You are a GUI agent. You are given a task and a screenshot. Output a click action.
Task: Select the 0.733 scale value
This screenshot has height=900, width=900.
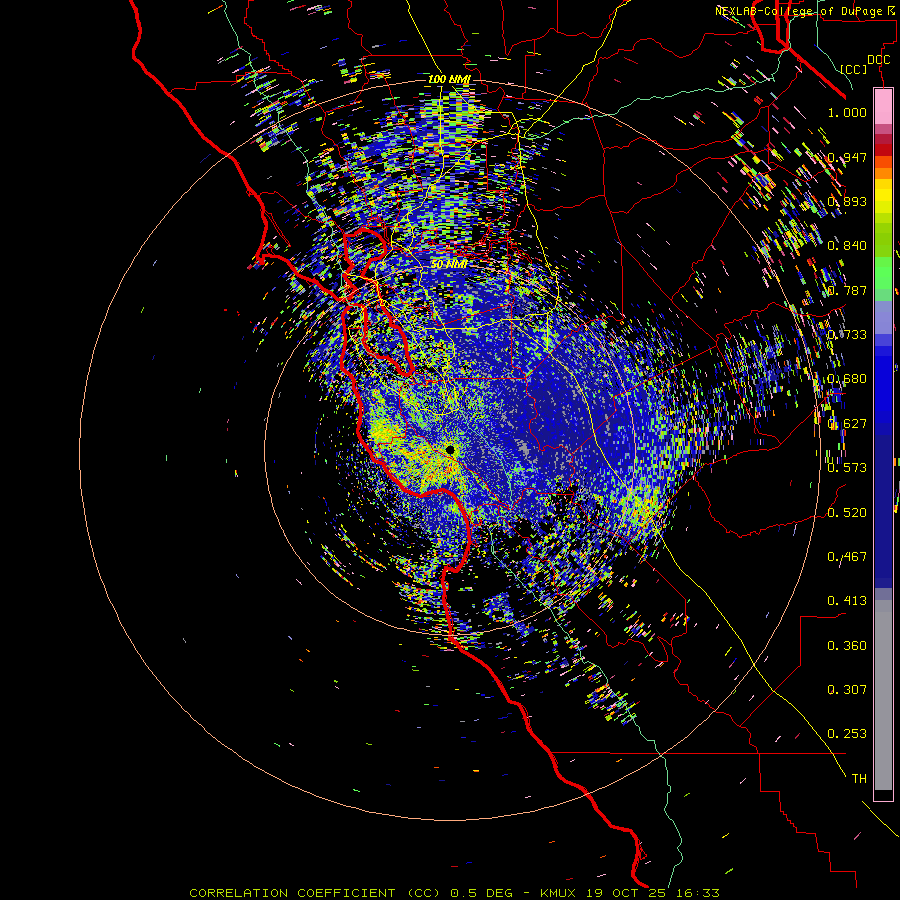click(847, 334)
